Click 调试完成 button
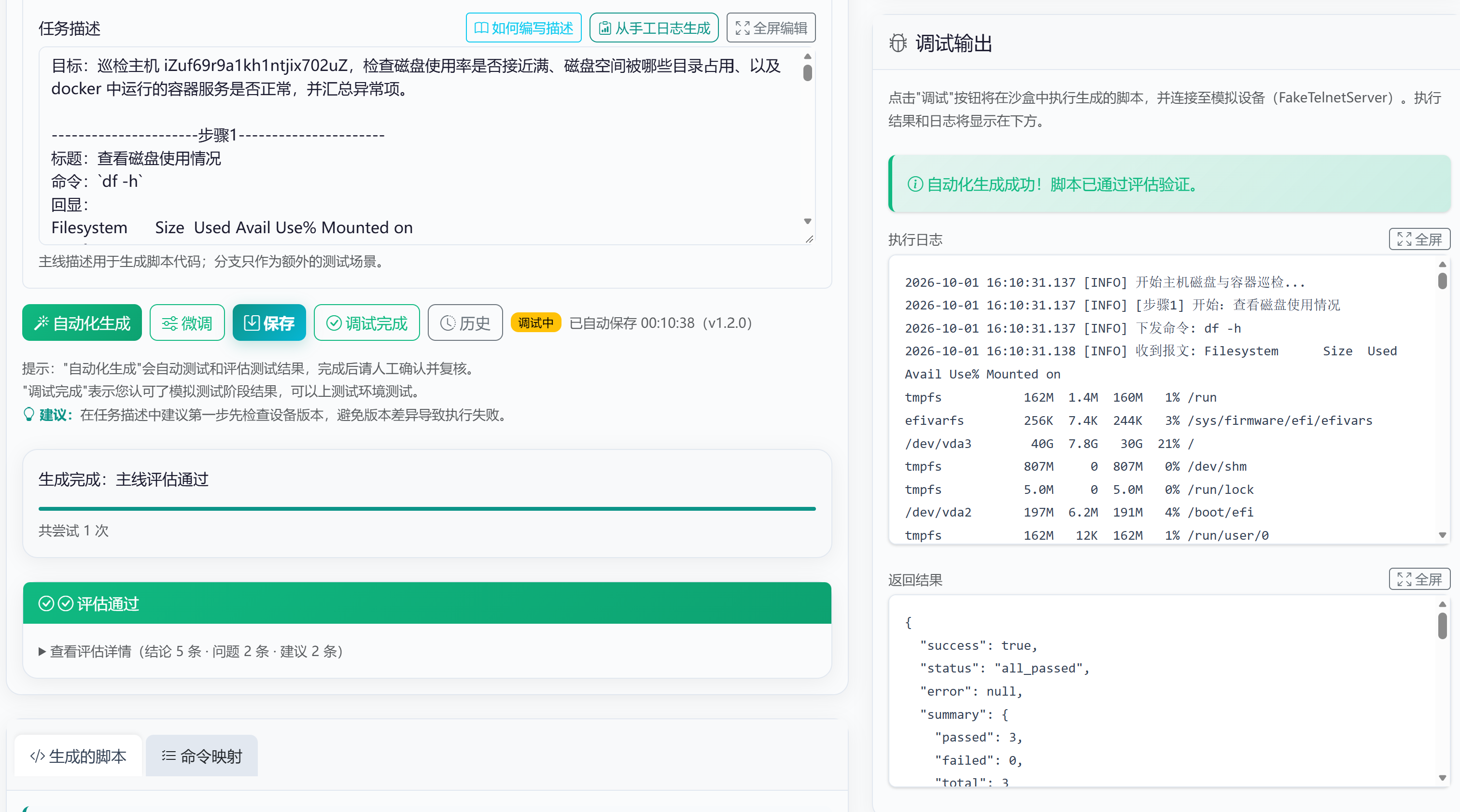 pos(367,323)
